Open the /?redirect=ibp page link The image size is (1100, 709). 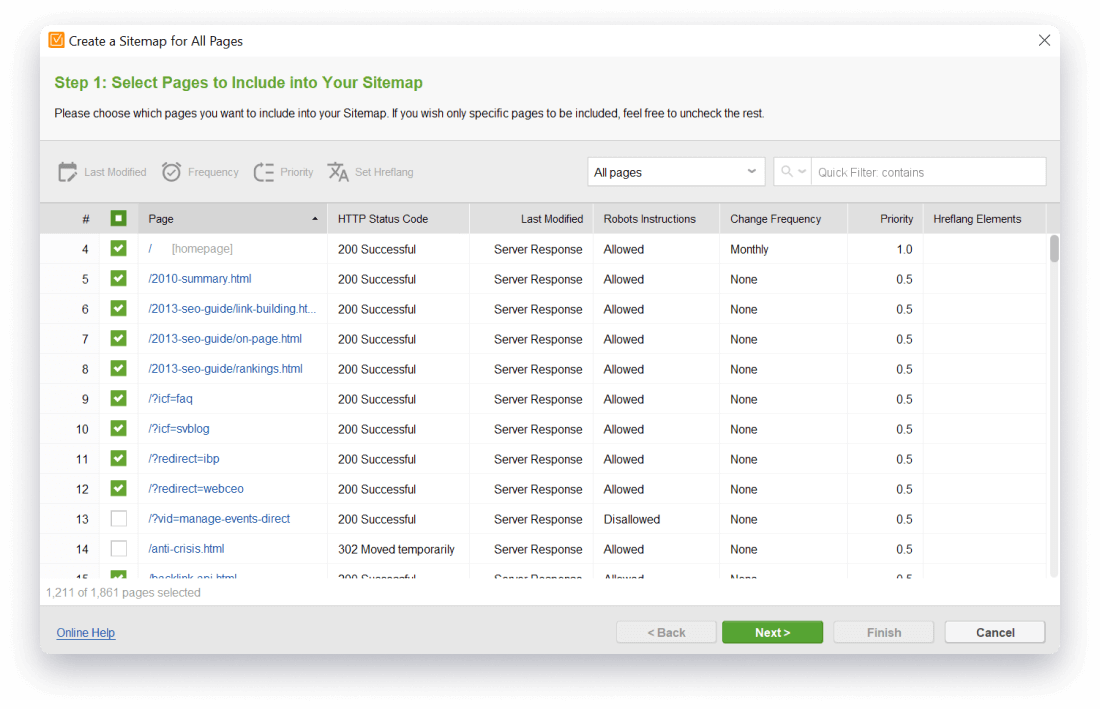184,459
